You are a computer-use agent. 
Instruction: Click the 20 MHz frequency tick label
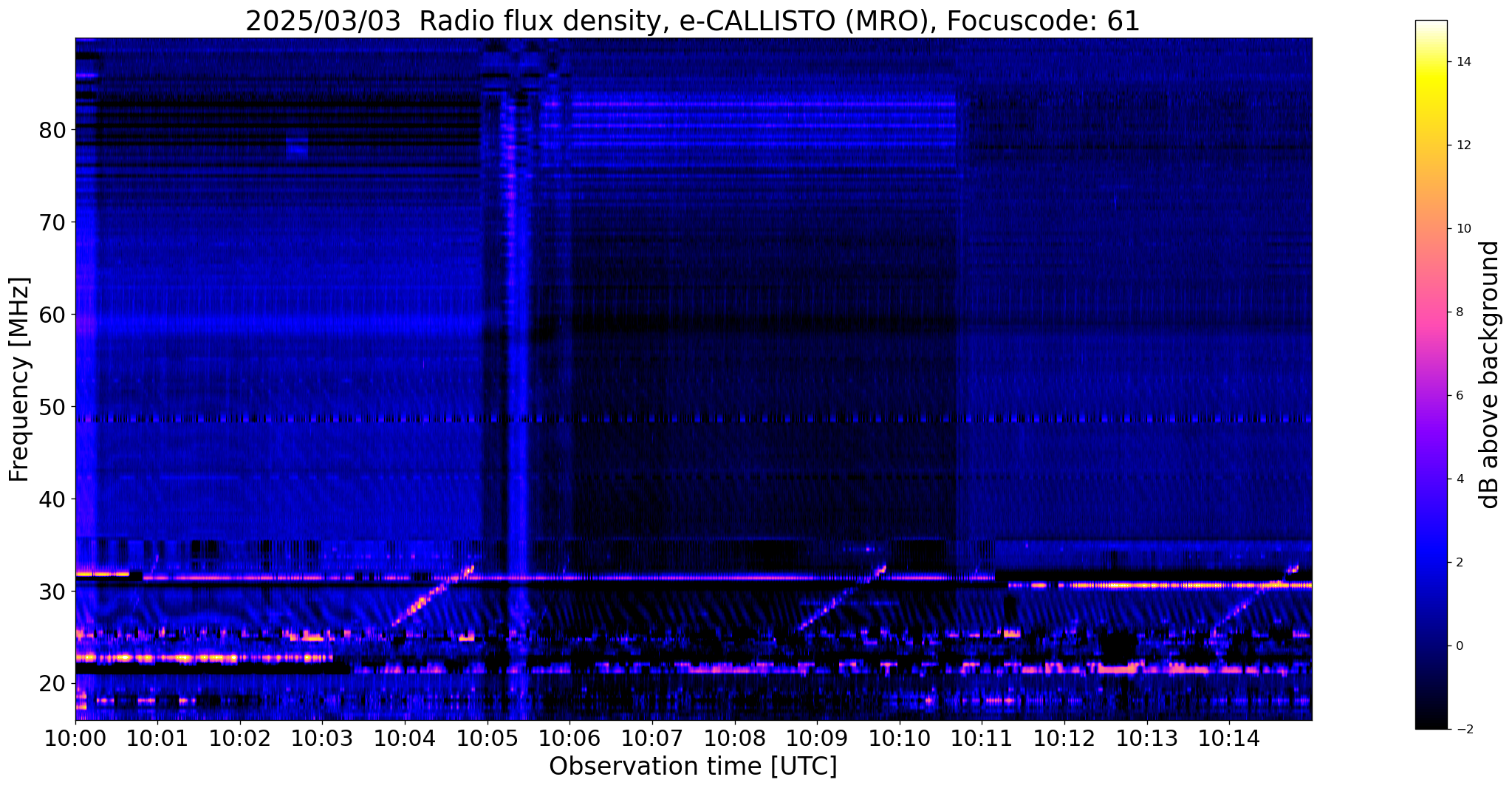pos(52,684)
